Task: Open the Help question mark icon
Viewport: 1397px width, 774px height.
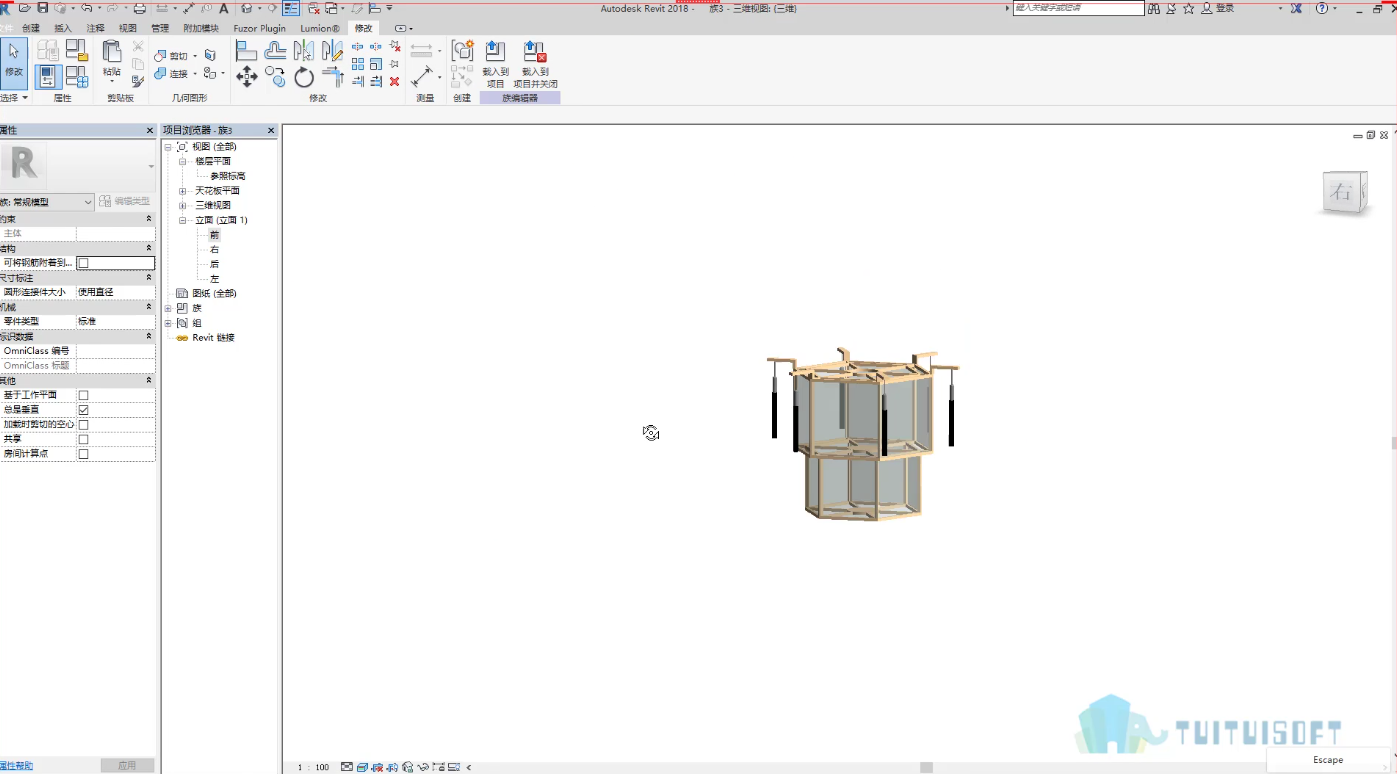Action: tap(1322, 8)
